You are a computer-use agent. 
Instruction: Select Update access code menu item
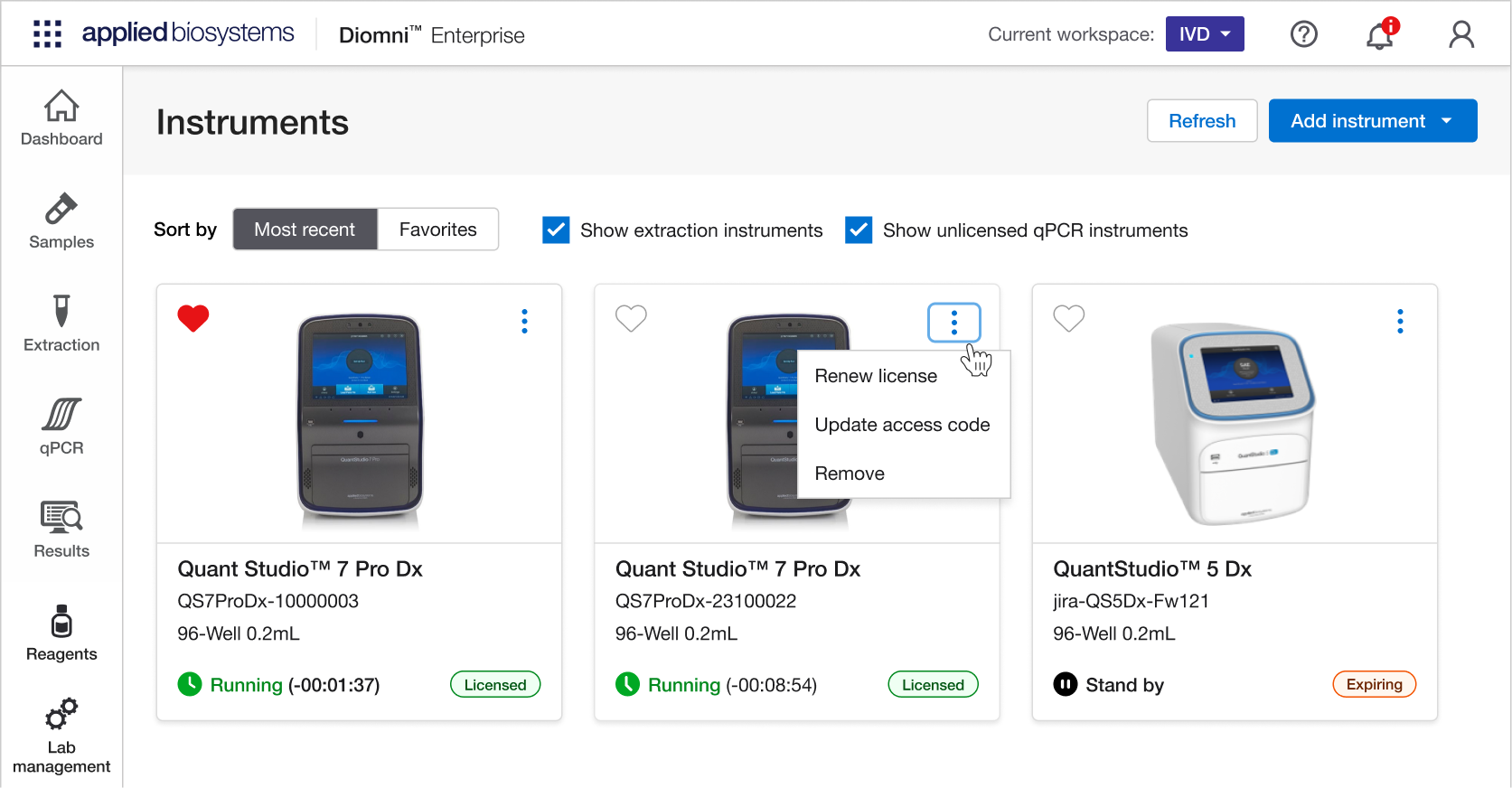pyautogui.click(x=904, y=425)
